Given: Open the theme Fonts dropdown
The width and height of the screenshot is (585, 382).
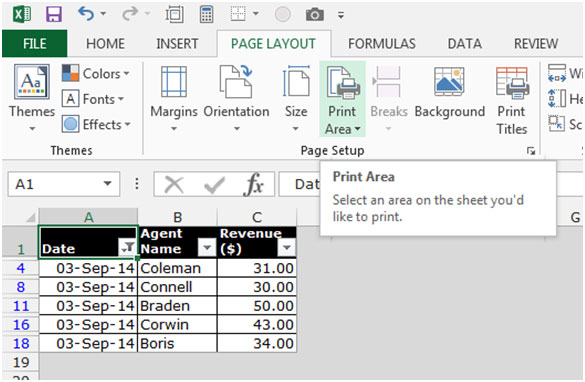Looking at the screenshot, I should [93, 99].
